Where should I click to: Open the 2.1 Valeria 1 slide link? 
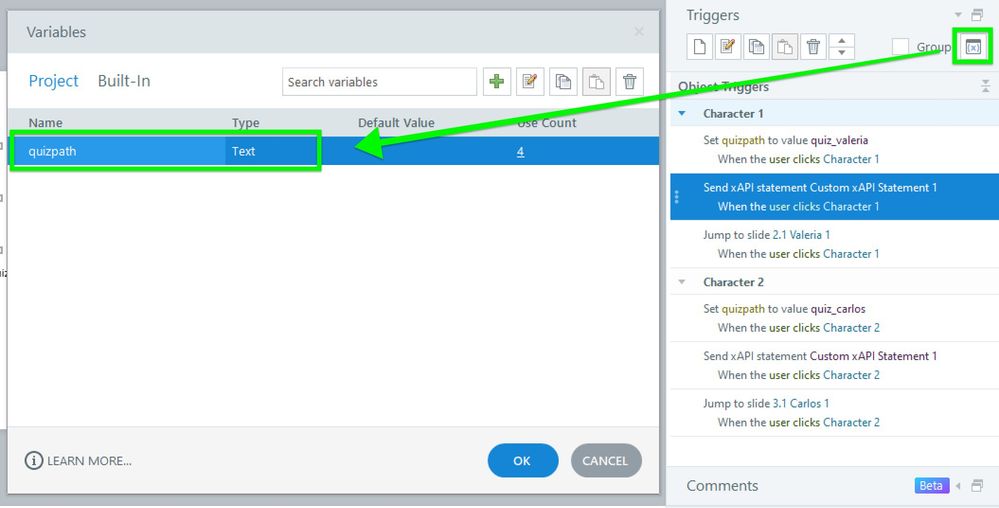pos(801,235)
